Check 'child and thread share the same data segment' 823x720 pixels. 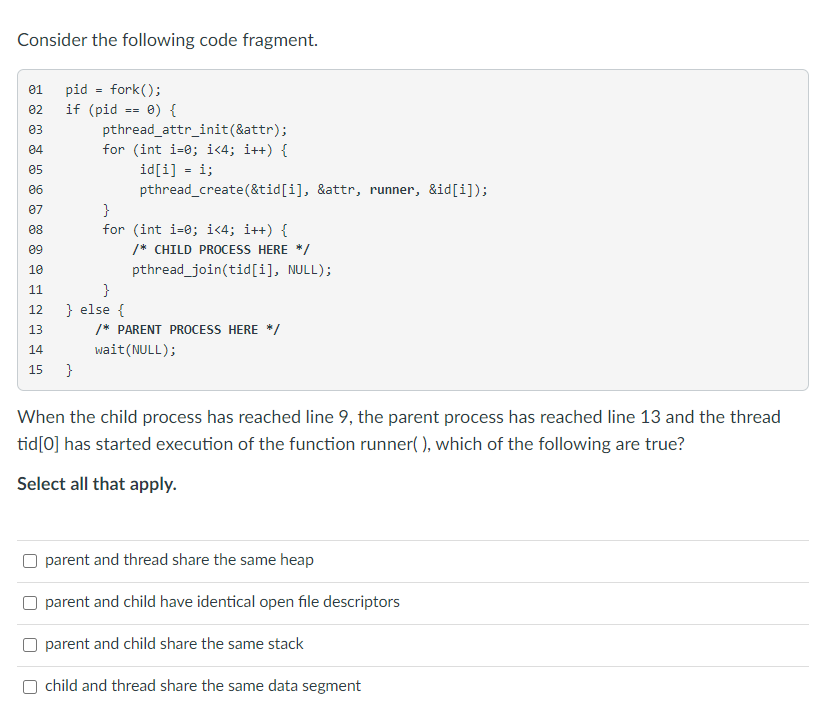coord(29,686)
